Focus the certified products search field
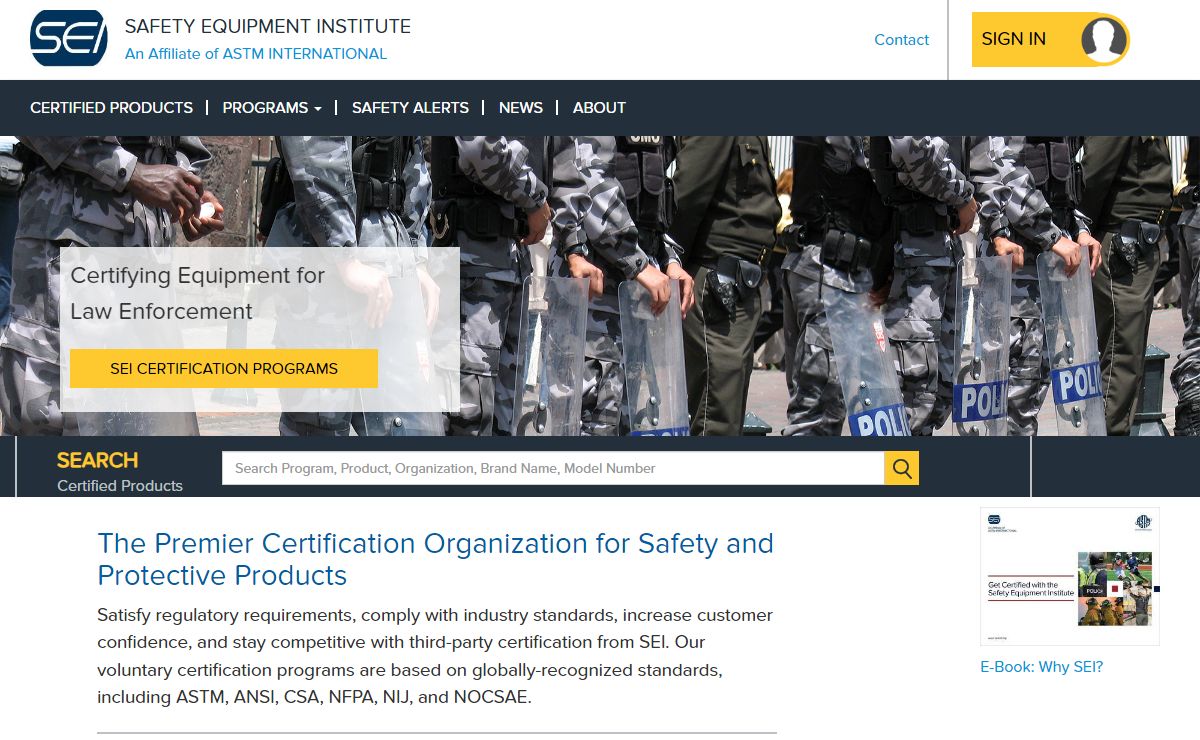 (553, 468)
